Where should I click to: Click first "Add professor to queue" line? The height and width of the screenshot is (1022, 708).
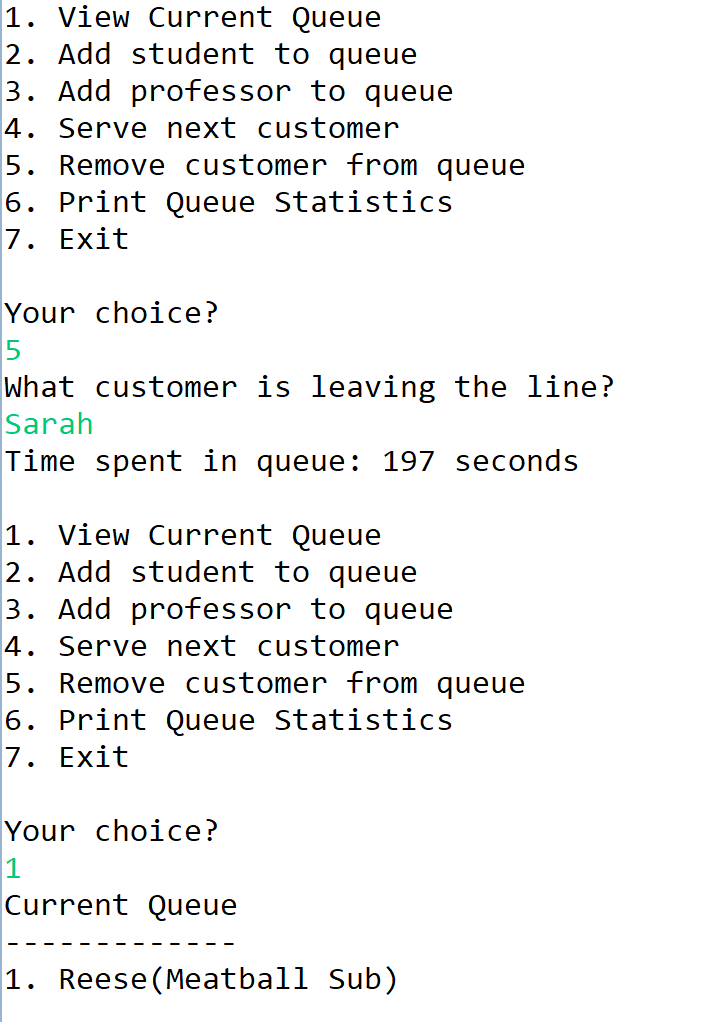point(229,92)
